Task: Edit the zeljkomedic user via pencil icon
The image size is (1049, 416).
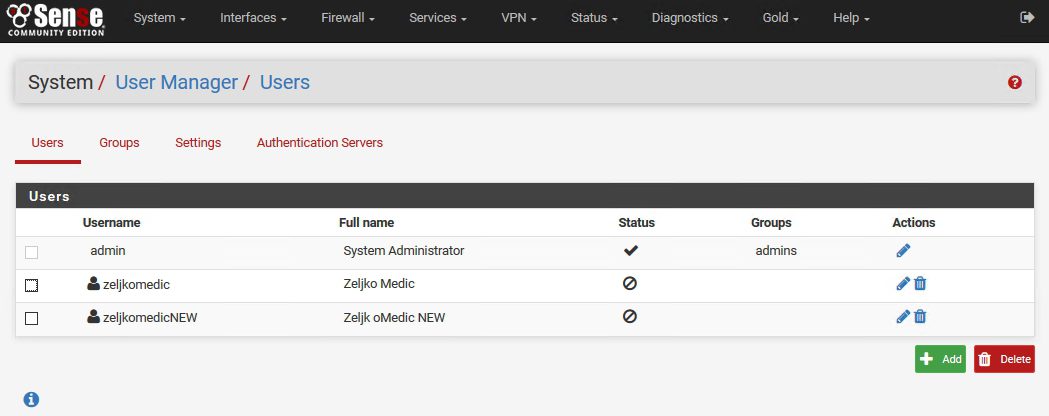Action: tap(903, 284)
